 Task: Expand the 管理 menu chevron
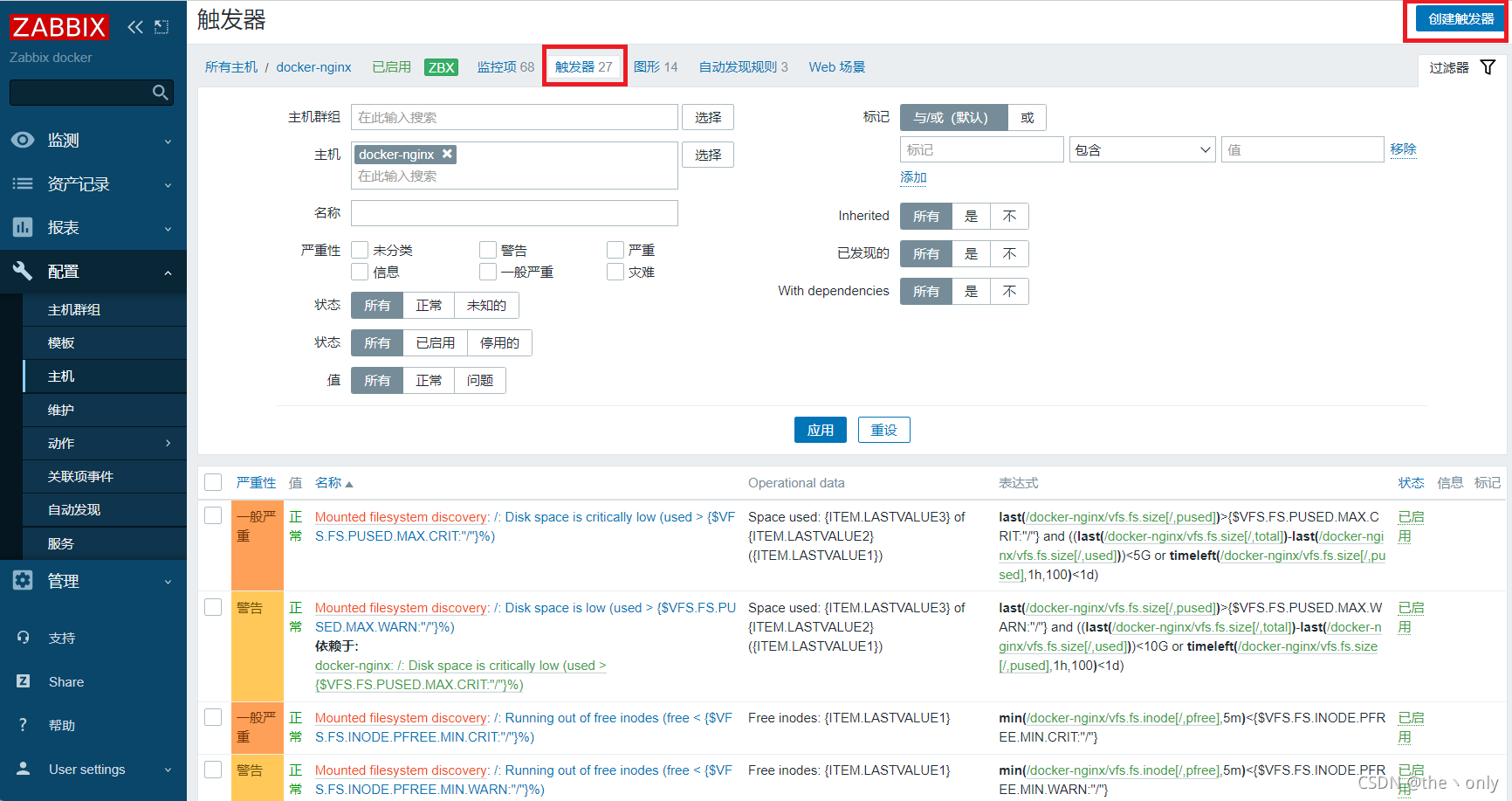[x=168, y=583]
